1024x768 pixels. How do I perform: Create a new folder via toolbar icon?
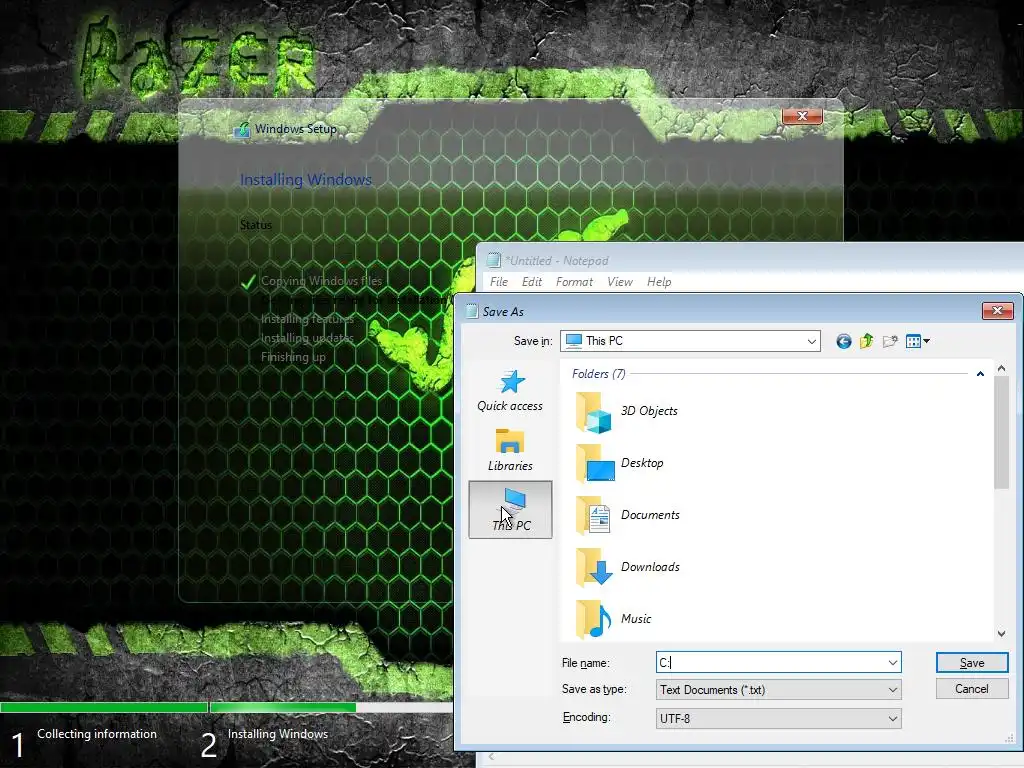click(889, 341)
